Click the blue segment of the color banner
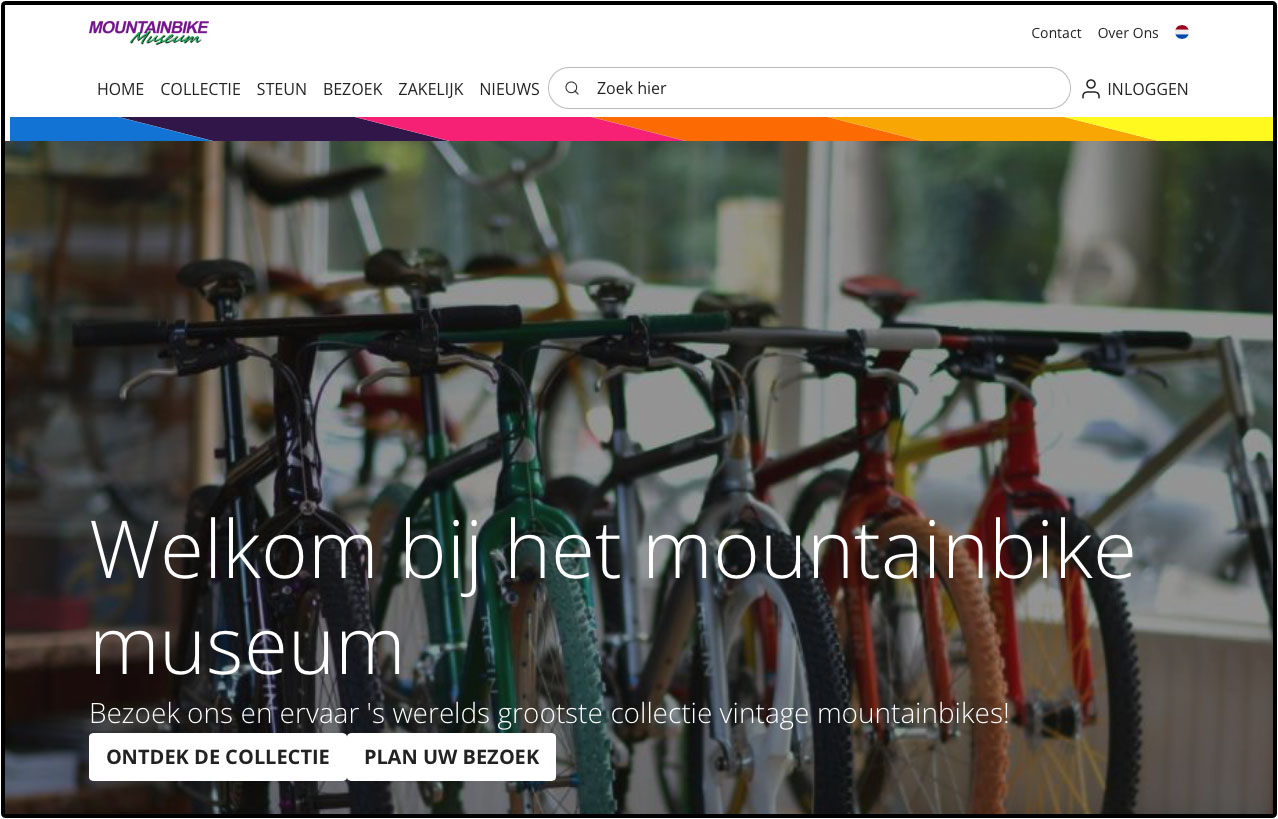1278x819 pixels. coord(80,128)
